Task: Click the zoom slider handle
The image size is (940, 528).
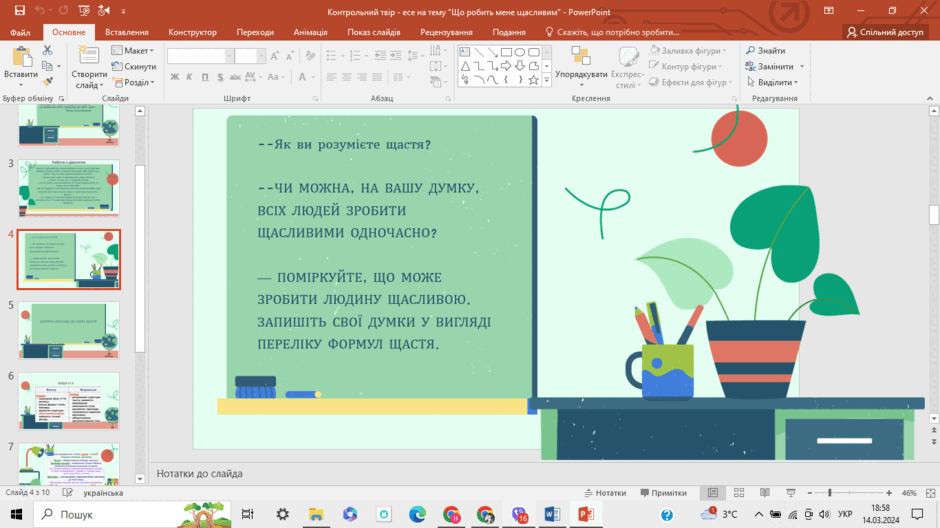Action: [830, 493]
